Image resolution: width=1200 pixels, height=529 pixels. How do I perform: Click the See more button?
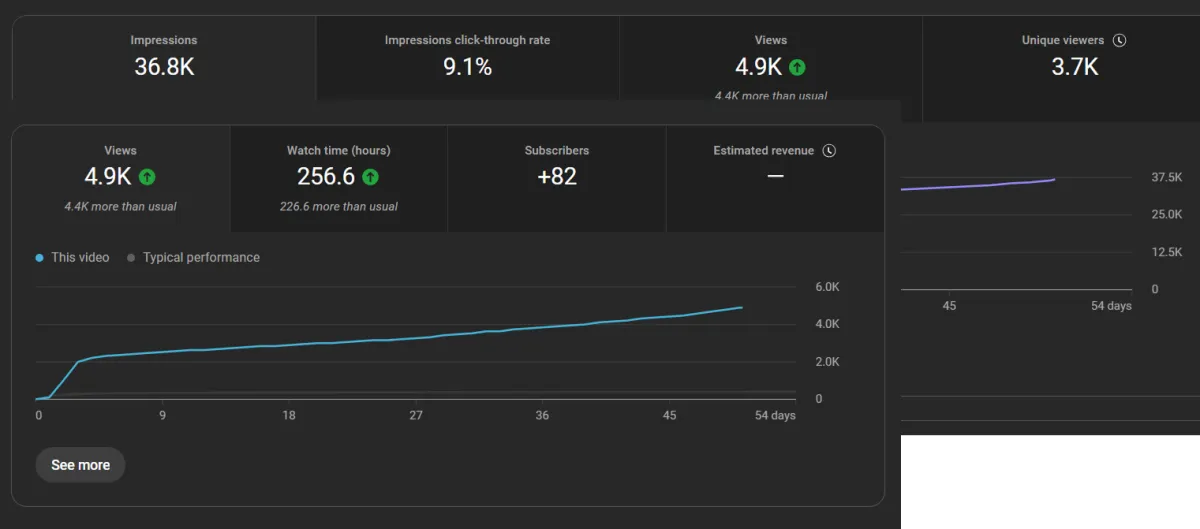tap(80, 465)
